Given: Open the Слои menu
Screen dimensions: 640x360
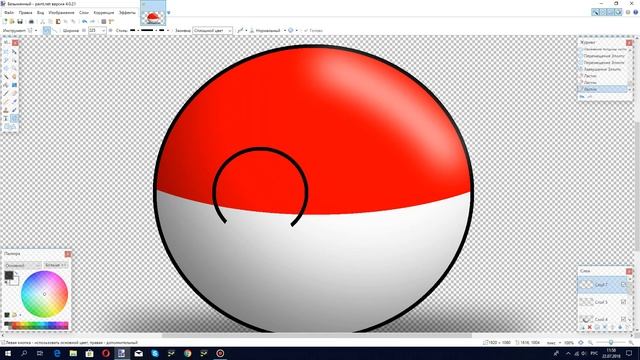Looking at the screenshot, I should pyautogui.click(x=84, y=13).
